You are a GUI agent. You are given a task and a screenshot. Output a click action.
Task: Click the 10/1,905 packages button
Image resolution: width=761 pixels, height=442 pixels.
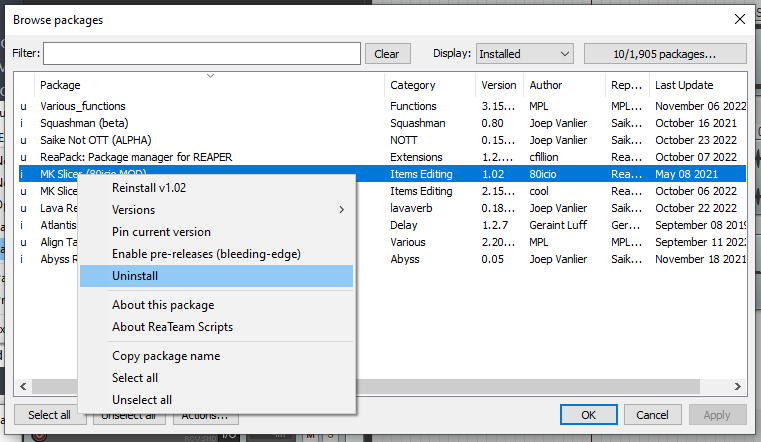(x=665, y=53)
